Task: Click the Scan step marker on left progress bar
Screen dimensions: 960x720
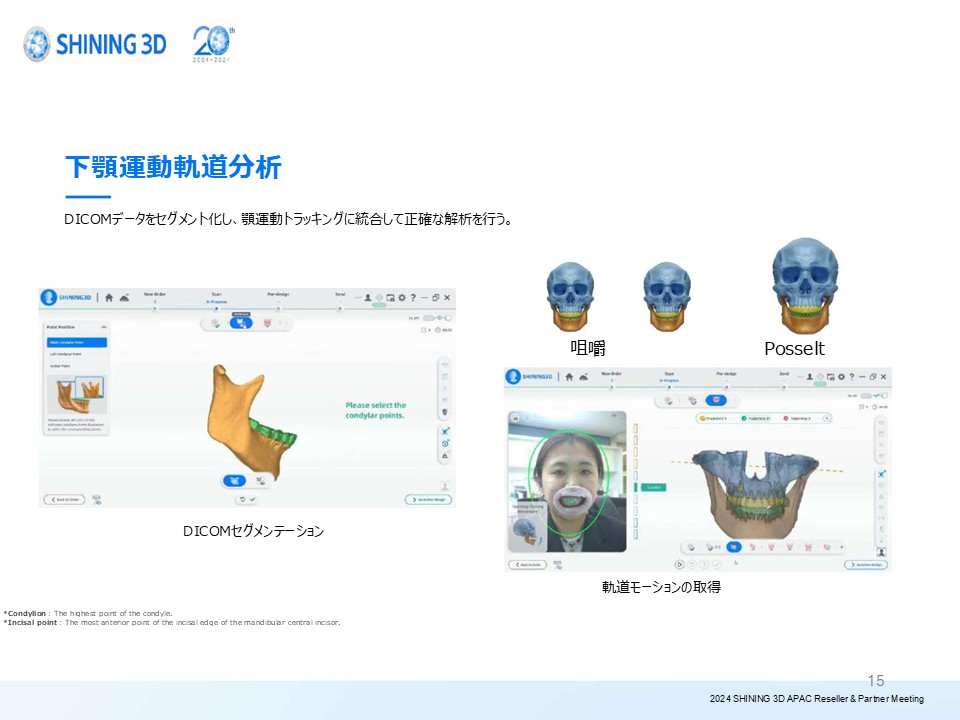Action: (216, 308)
